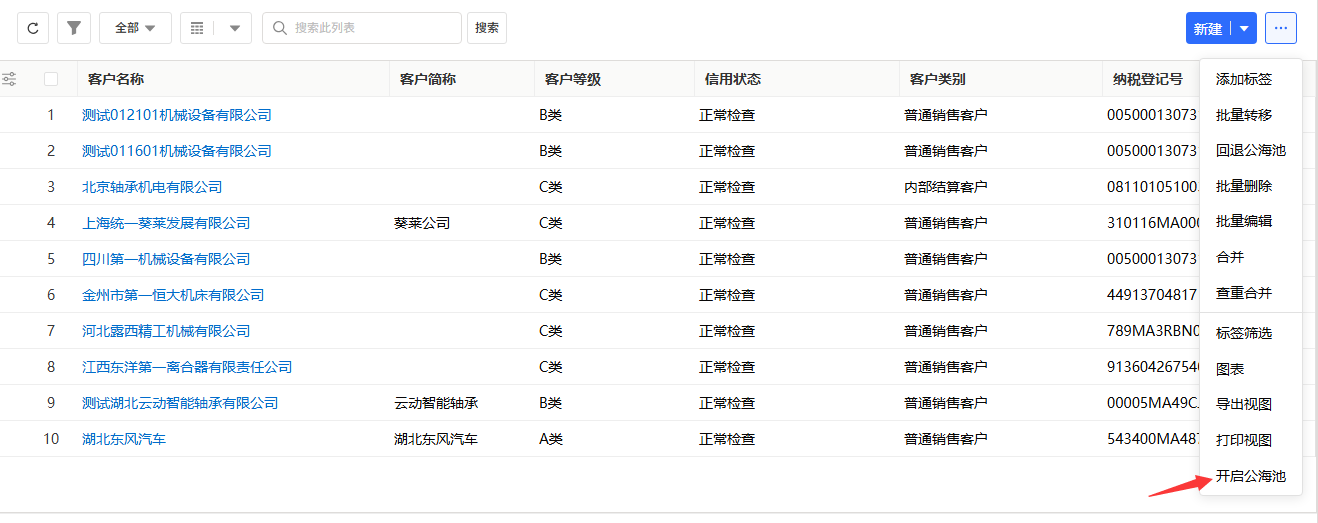Viewport: 1318px width, 523px height.
Task: Open the filter funnel icon
Action: pyautogui.click(x=73, y=28)
